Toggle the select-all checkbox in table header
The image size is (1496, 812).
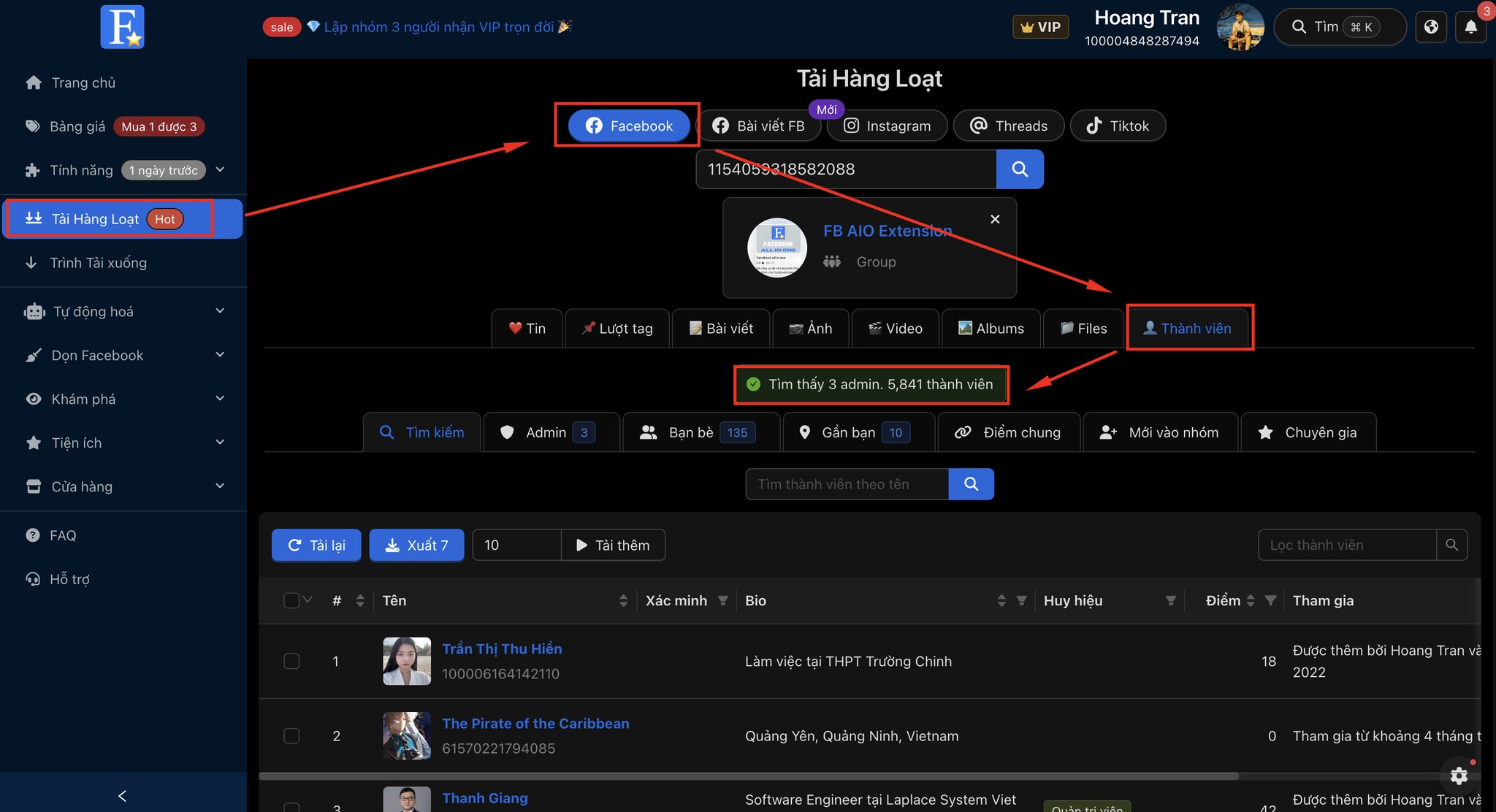tap(291, 600)
